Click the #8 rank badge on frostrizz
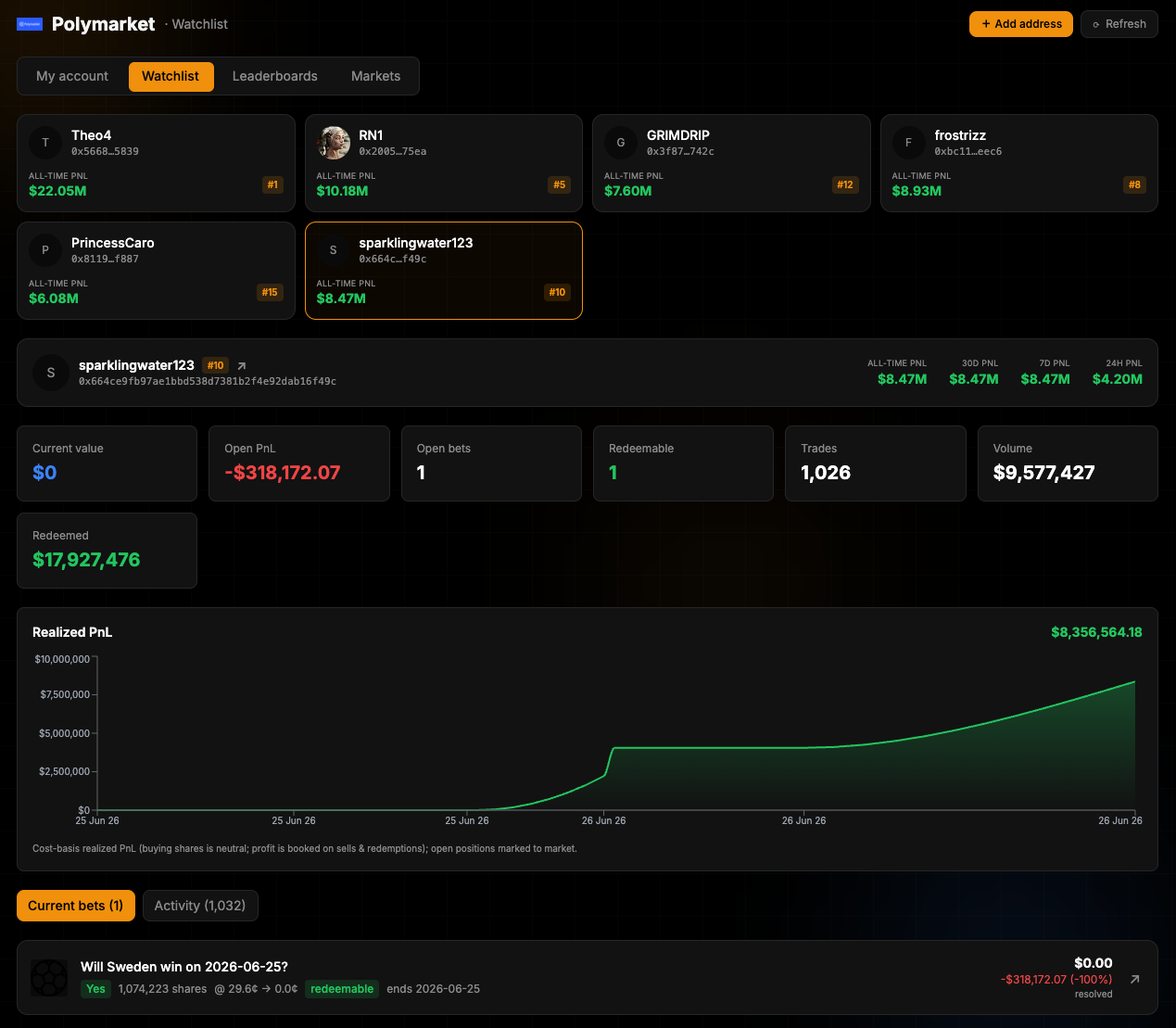1176x1028 pixels. pos(1134,185)
